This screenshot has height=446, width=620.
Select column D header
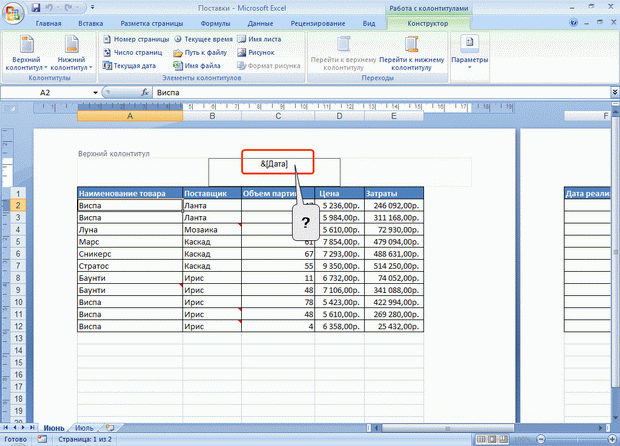[339, 116]
